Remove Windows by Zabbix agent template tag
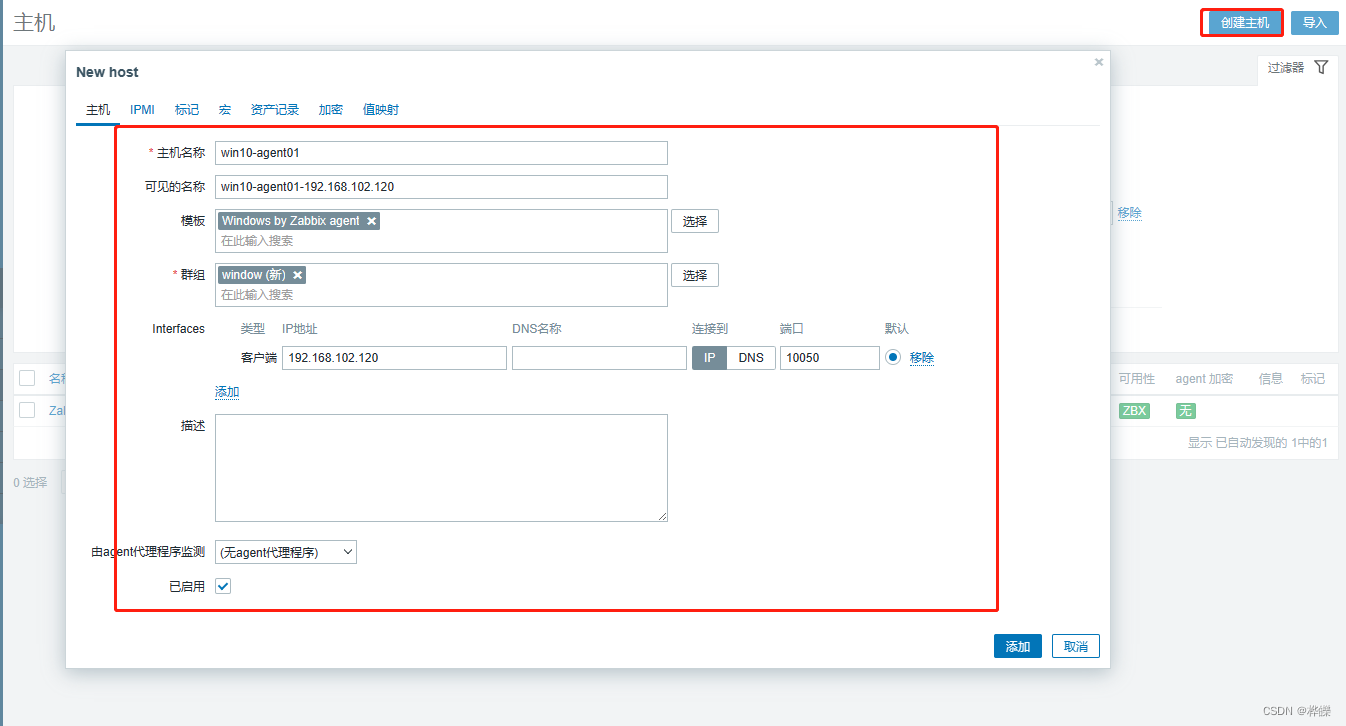Screen dimensions: 1346x726 [x=371, y=221]
